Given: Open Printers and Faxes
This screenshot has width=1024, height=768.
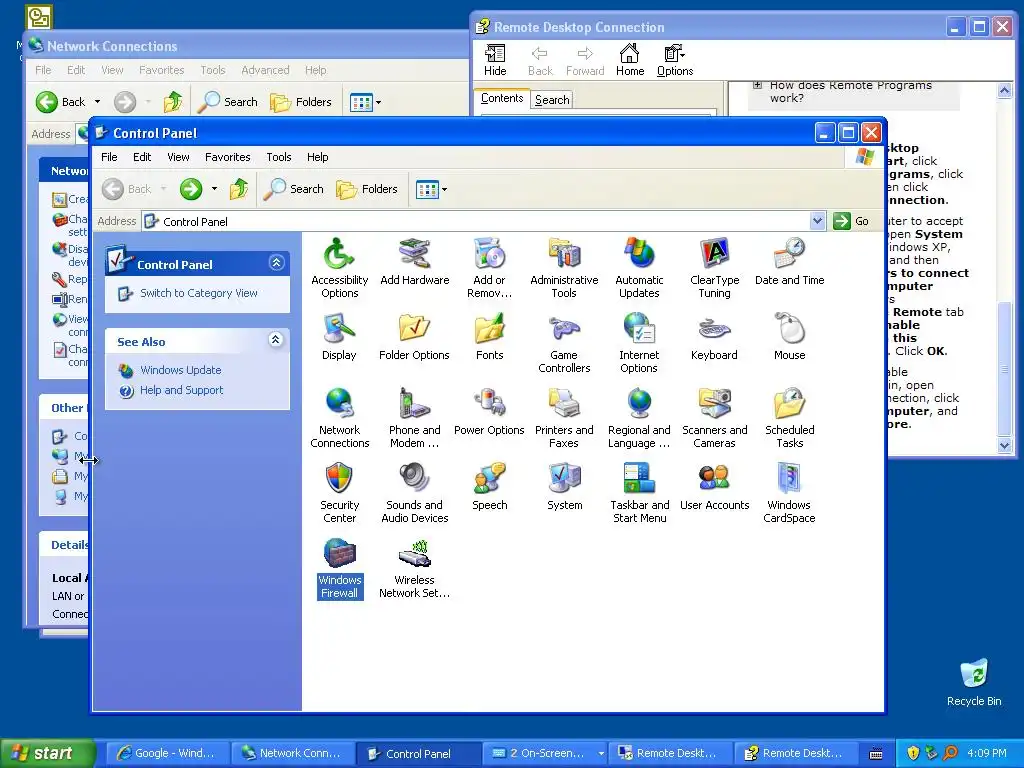Looking at the screenshot, I should (564, 418).
